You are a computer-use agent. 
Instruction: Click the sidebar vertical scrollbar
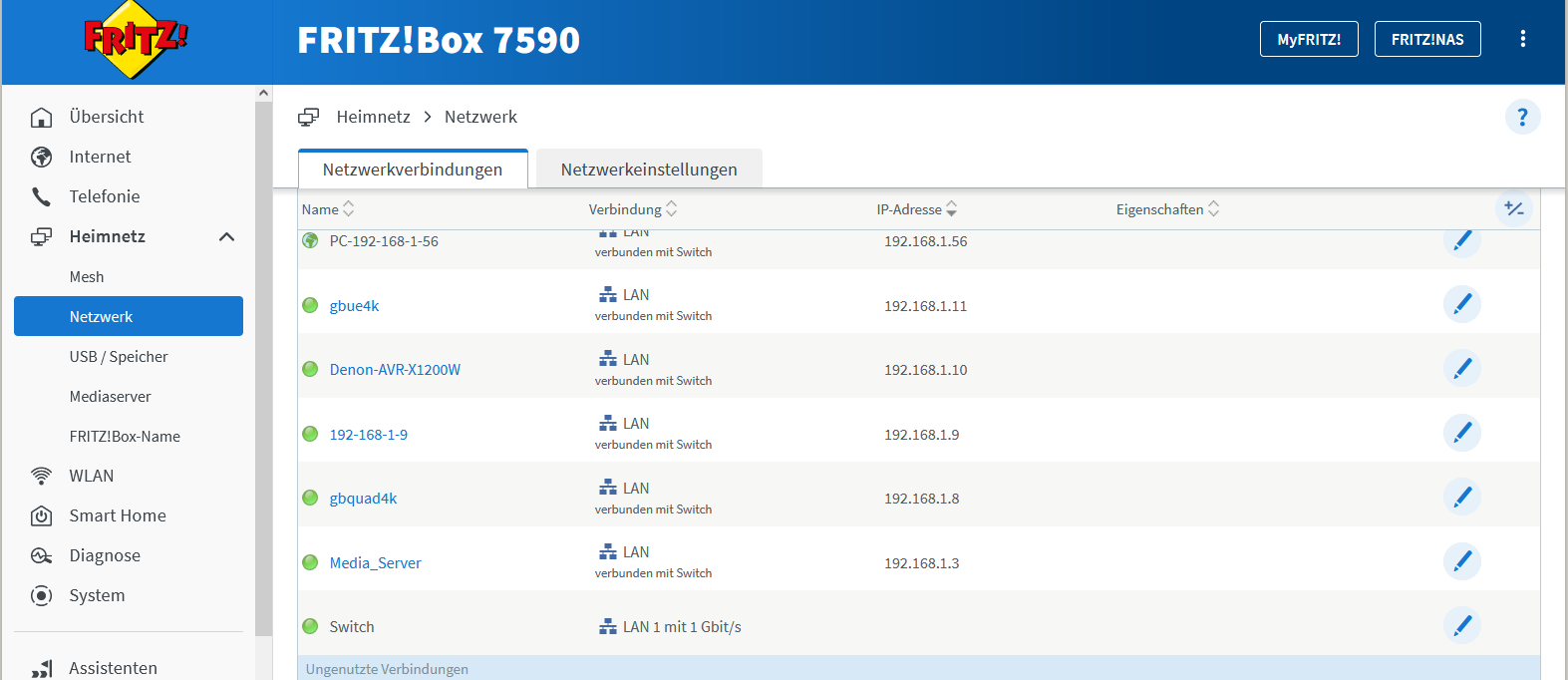coord(263,369)
